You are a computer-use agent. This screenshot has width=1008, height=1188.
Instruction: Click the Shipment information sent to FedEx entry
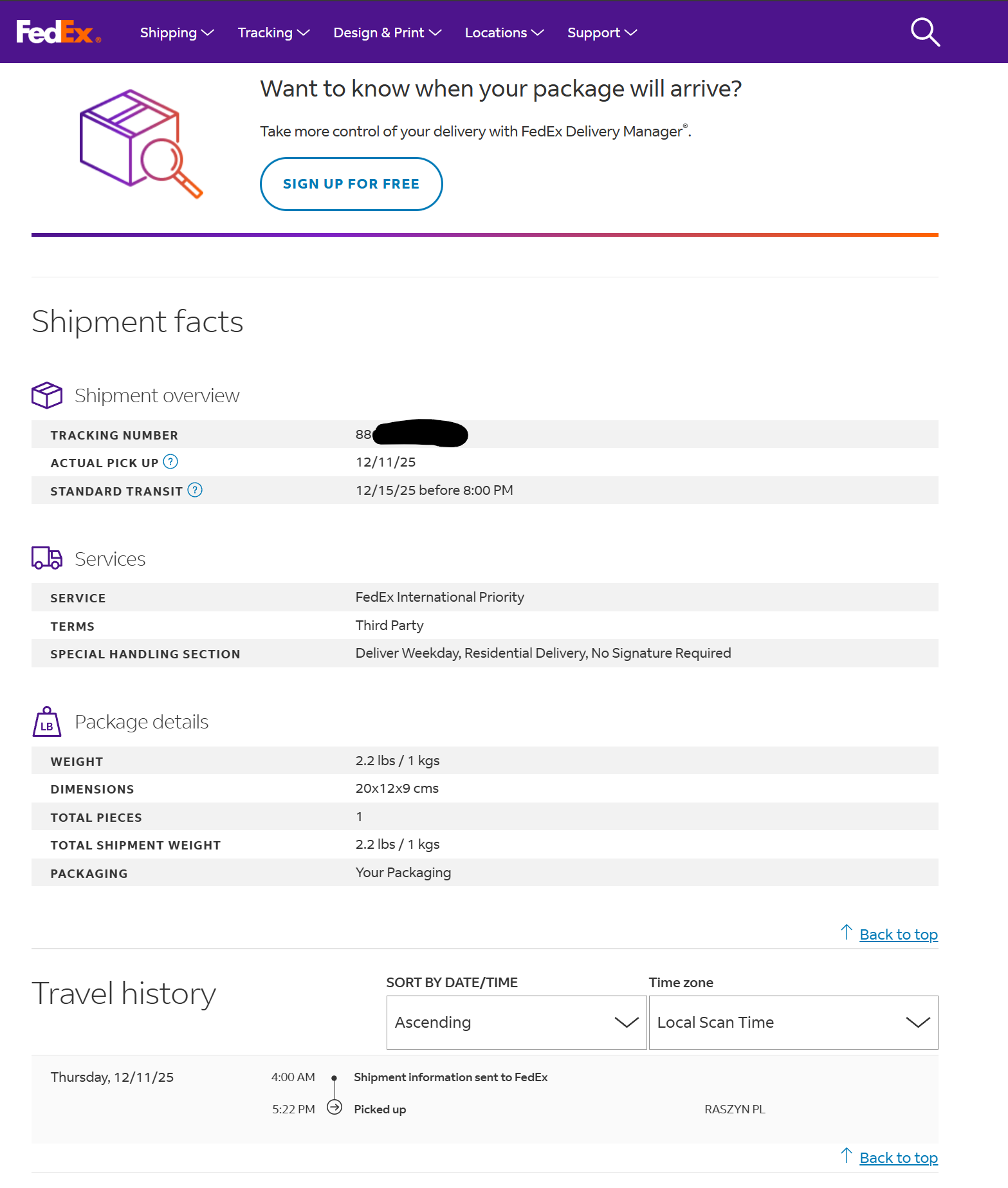(x=450, y=1077)
